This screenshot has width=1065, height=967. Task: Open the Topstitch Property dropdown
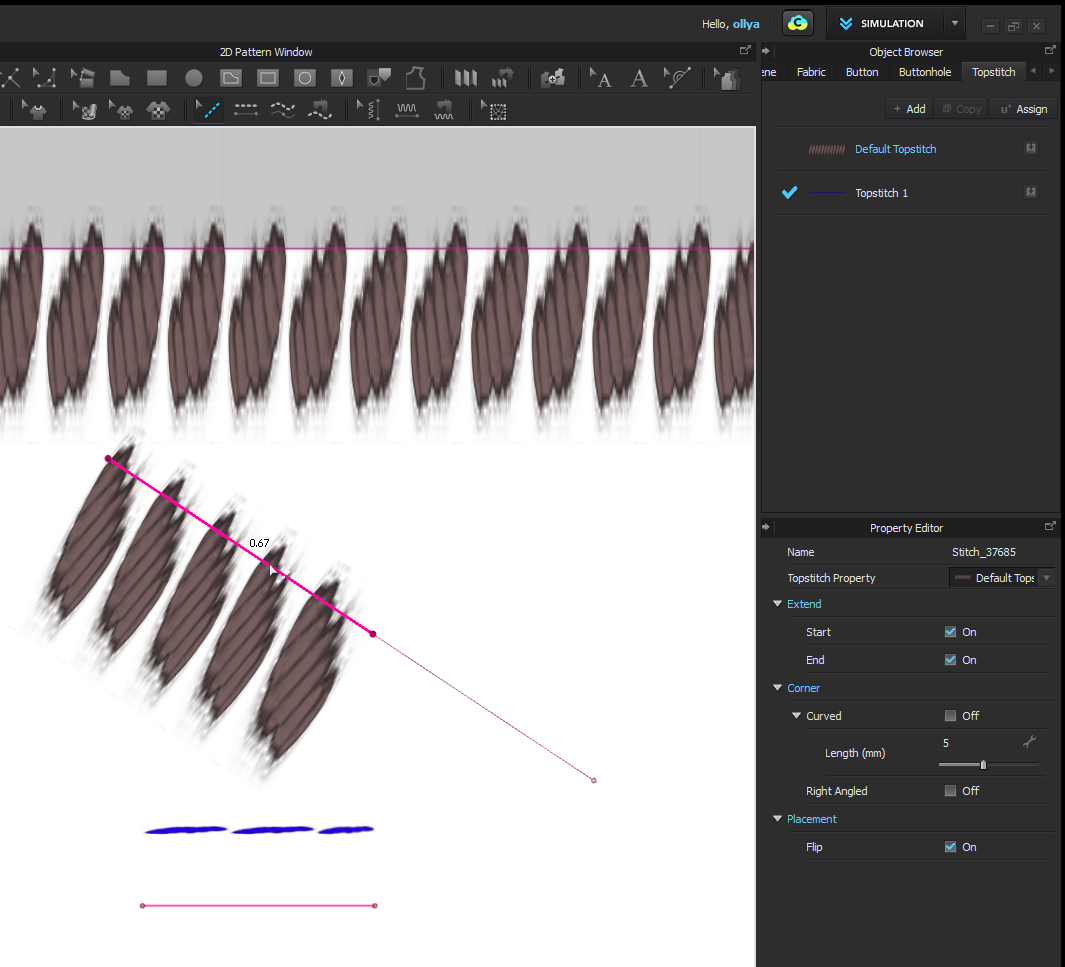click(x=1046, y=578)
